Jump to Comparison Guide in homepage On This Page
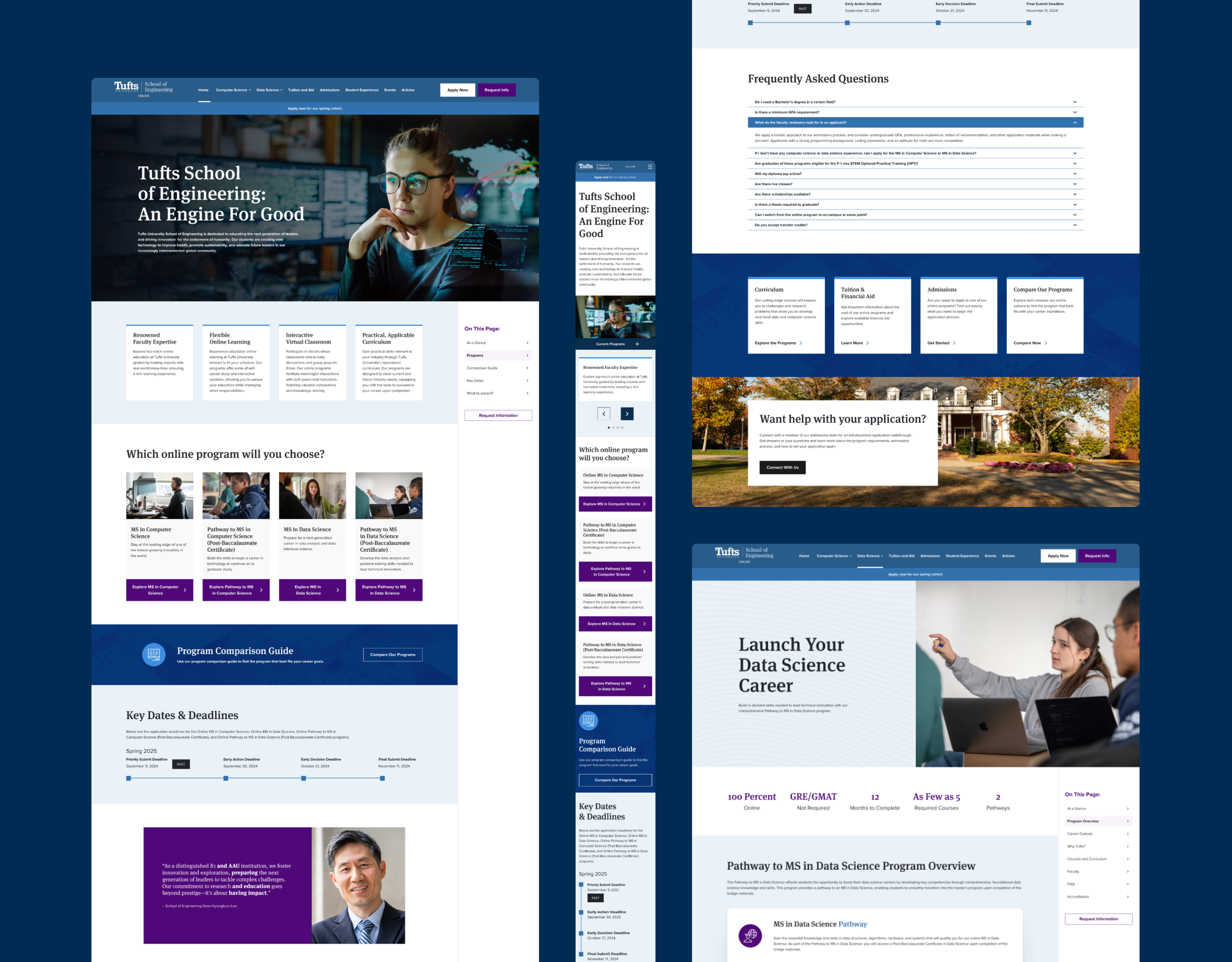Image resolution: width=1232 pixels, height=962 pixels. pos(498,368)
